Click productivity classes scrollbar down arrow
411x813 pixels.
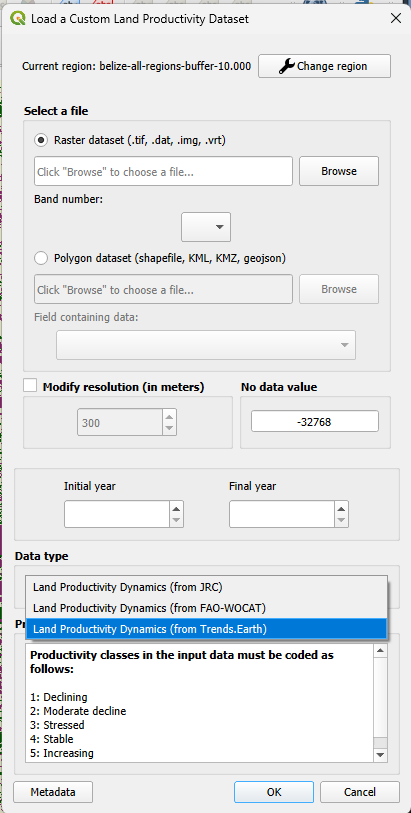[x=380, y=755]
